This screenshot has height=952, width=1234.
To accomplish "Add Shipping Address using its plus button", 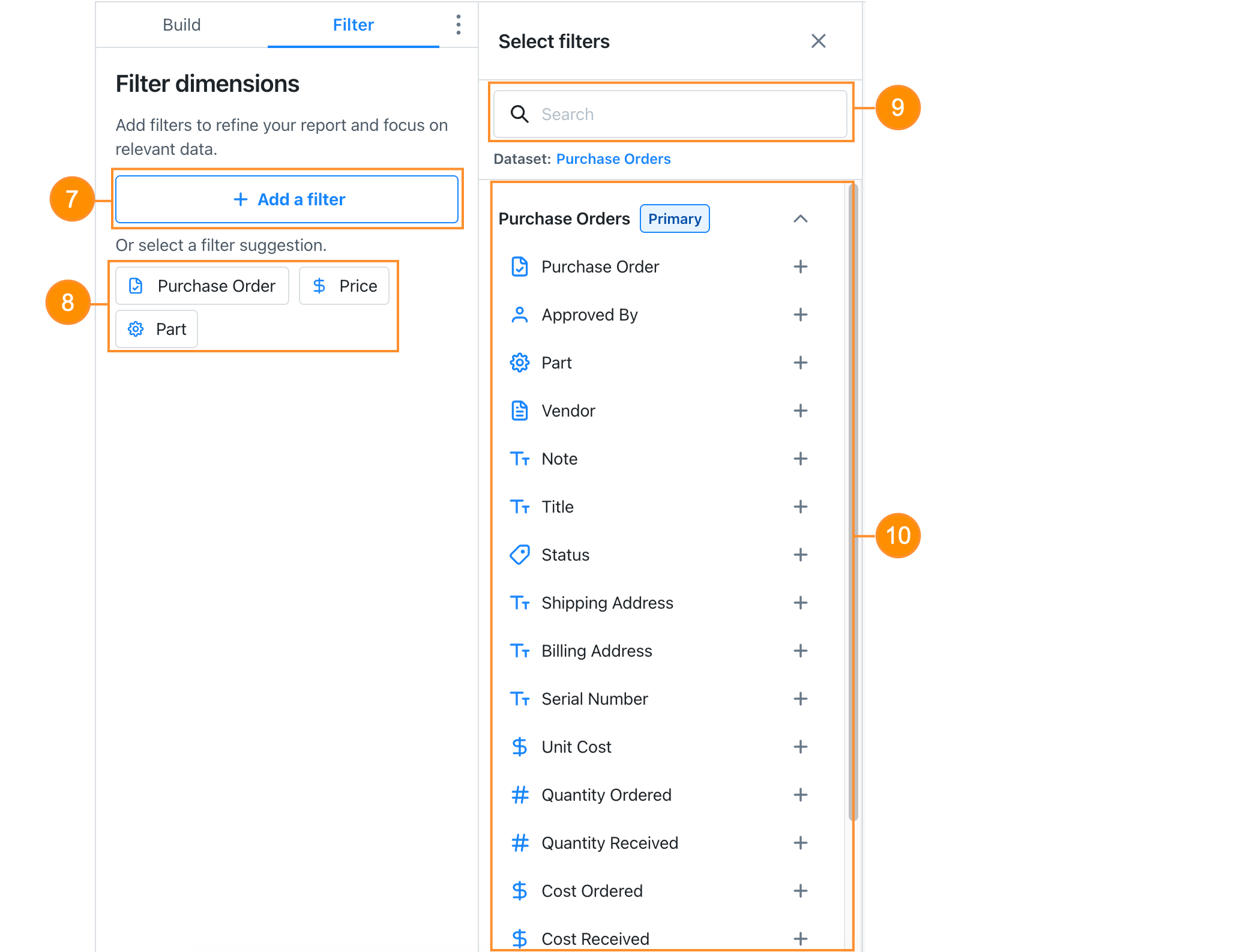I will 801,603.
